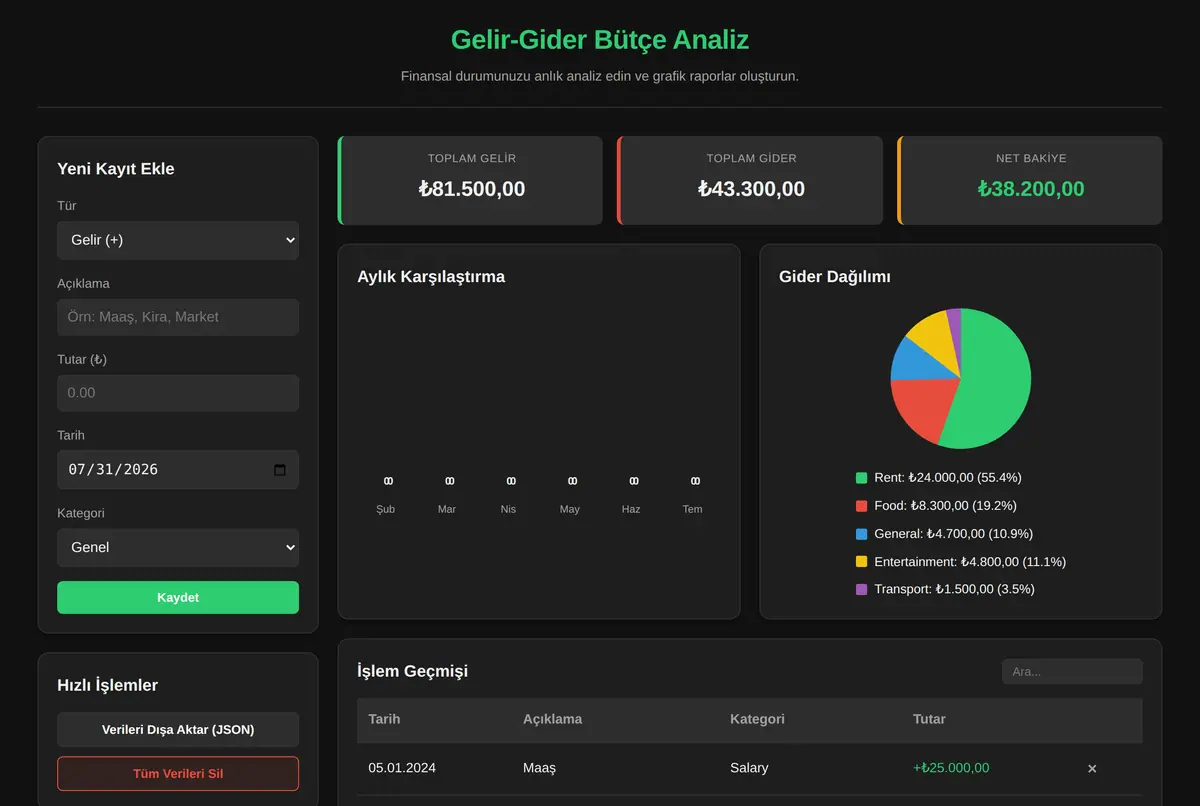Click the Tutar column header

pos(929,719)
